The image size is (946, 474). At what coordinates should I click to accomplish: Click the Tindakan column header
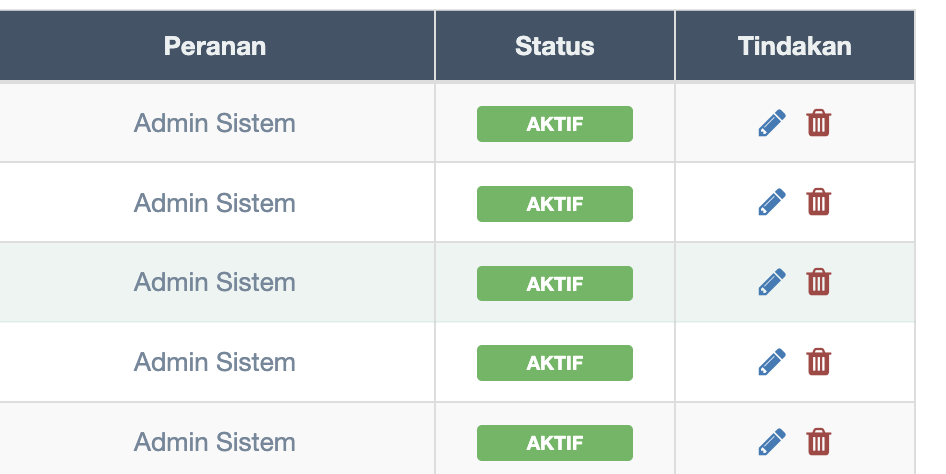coord(795,46)
